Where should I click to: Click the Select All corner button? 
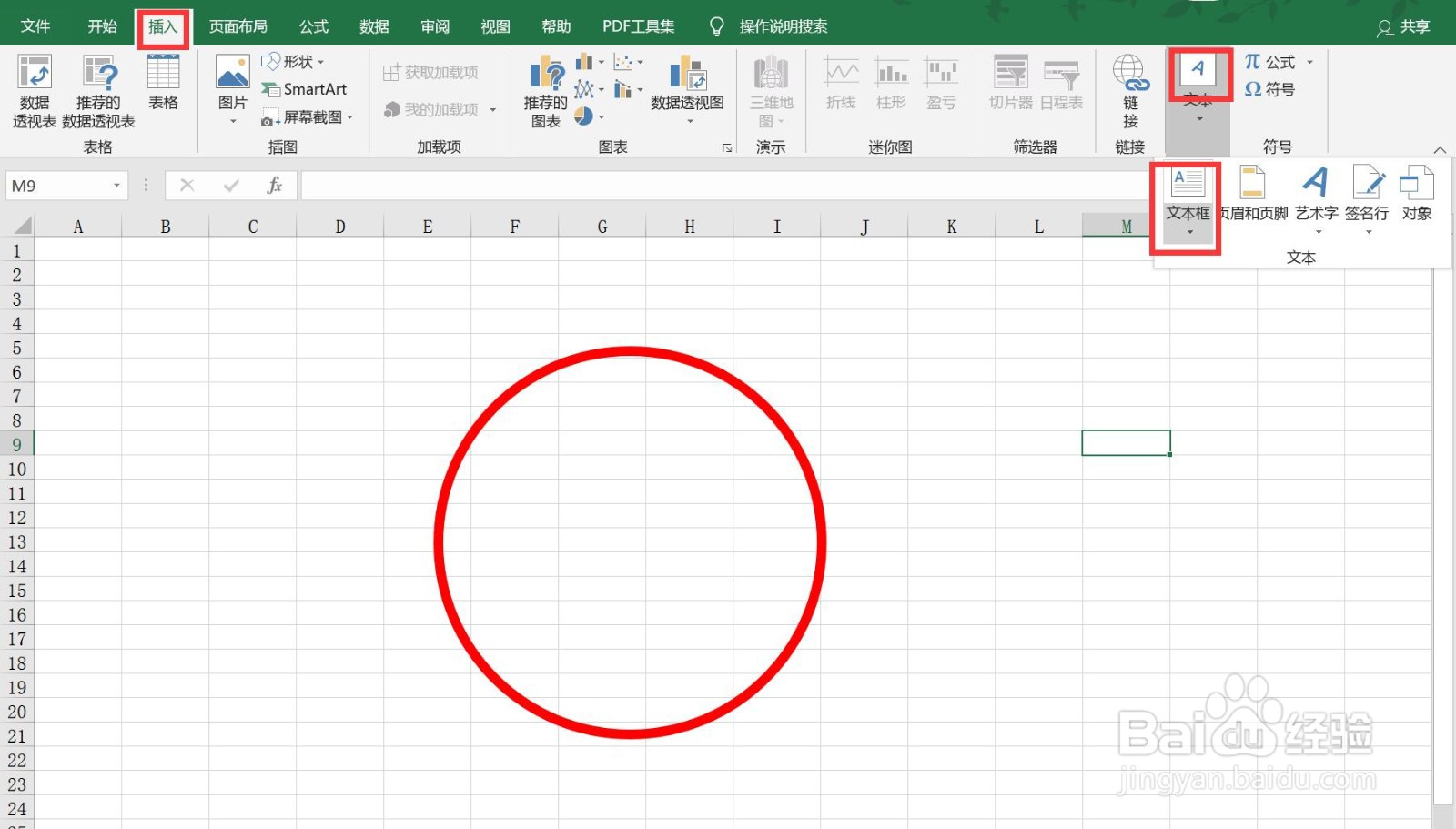pyautogui.click(x=17, y=226)
